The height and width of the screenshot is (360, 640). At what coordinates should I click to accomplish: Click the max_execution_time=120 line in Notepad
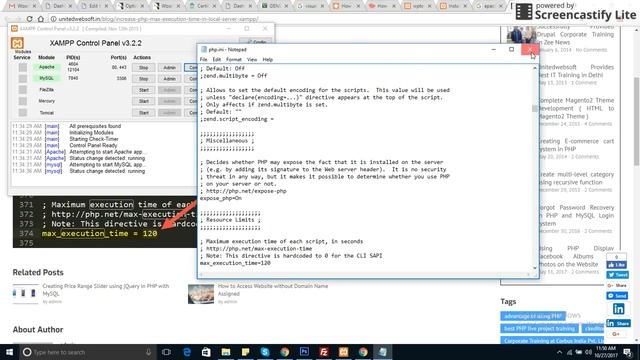[235, 263]
